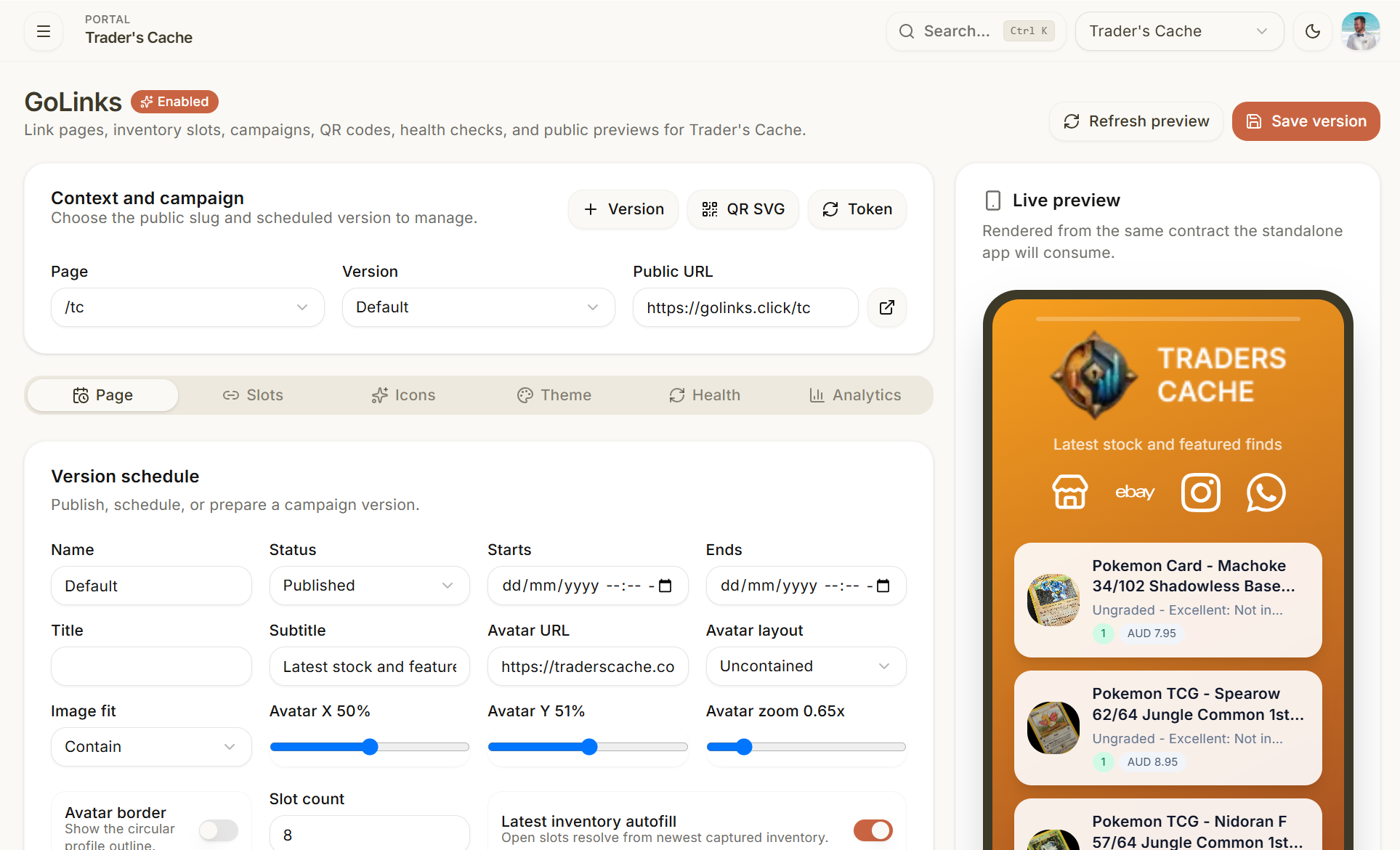1400x850 pixels.
Task: Click the AUD 8.95 price tag
Action: 1152,762
